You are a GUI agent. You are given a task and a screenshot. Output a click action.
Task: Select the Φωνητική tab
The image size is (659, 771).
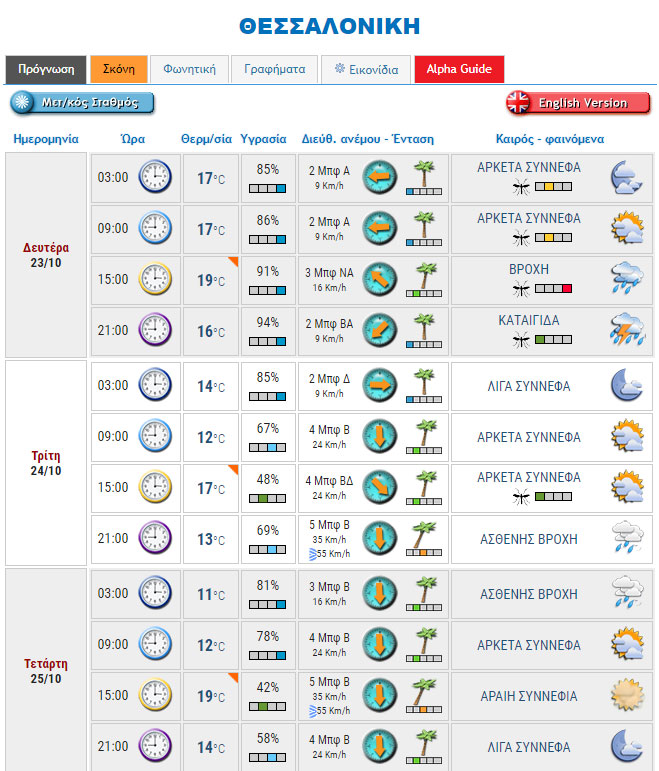pyautogui.click(x=190, y=69)
